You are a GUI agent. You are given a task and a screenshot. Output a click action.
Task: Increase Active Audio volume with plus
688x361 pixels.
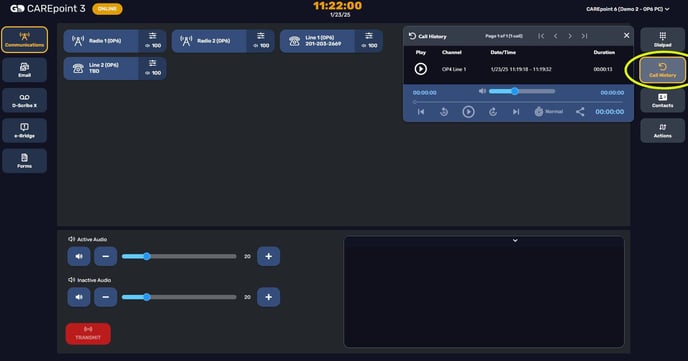coord(269,256)
